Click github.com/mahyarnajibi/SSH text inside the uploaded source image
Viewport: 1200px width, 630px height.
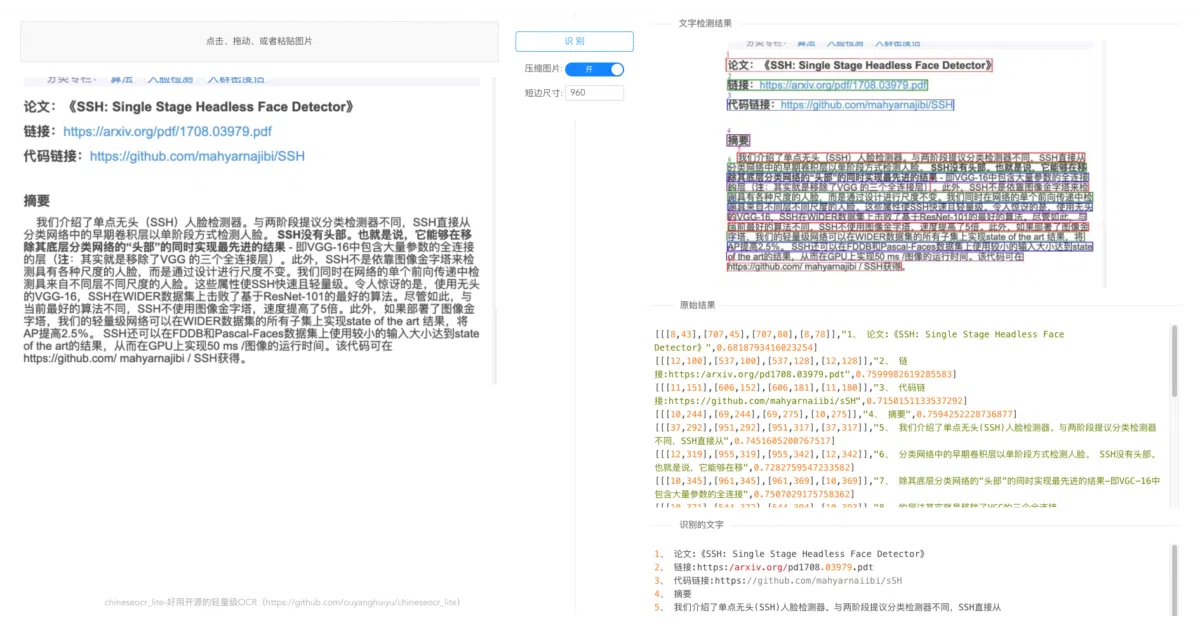(x=197, y=156)
